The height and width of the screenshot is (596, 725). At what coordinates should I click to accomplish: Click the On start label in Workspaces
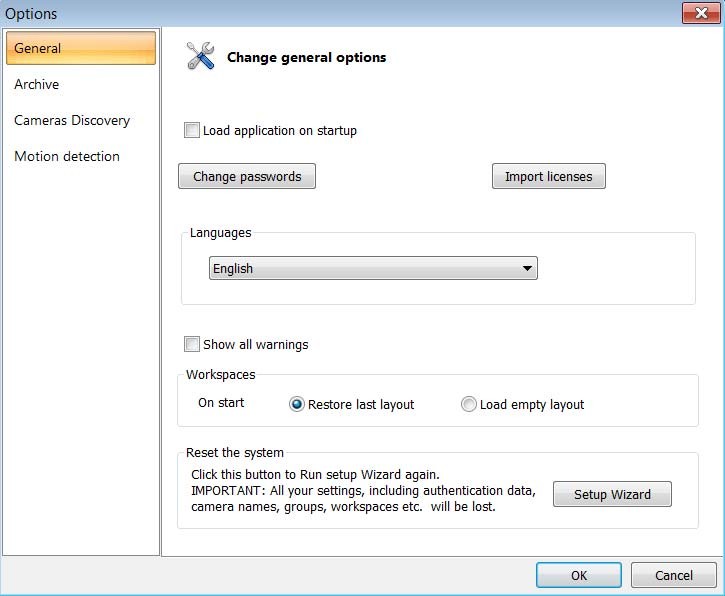[x=221, y=403]
